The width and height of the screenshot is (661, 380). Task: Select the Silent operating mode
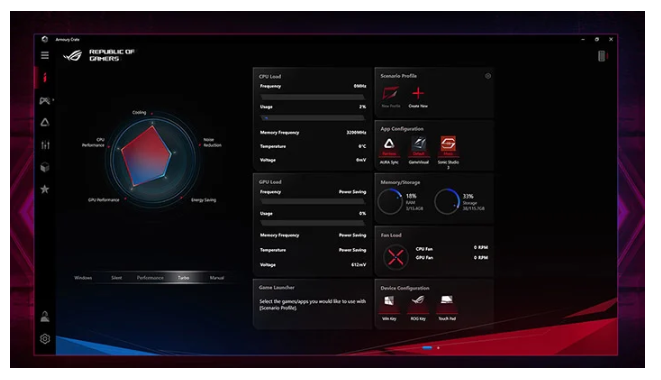[x=116, y=278]
